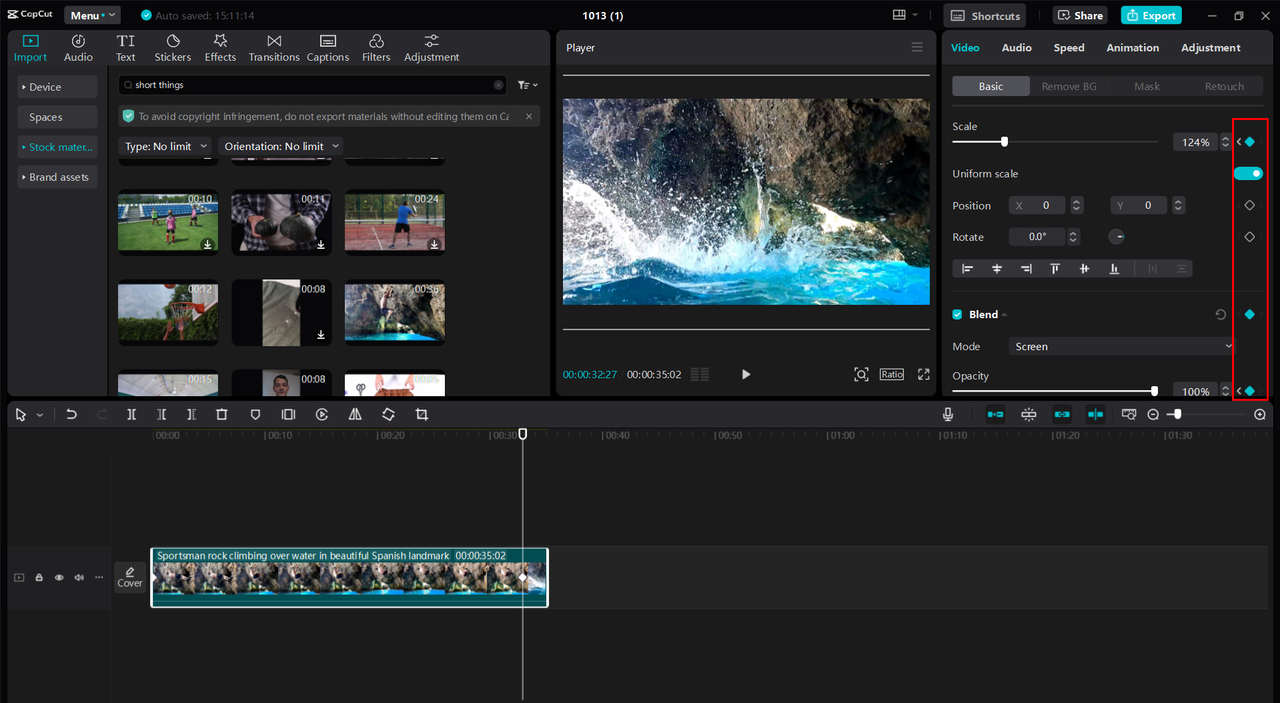
Task: Add a marker with the shield icon
Action: click(x=255, y=414)
